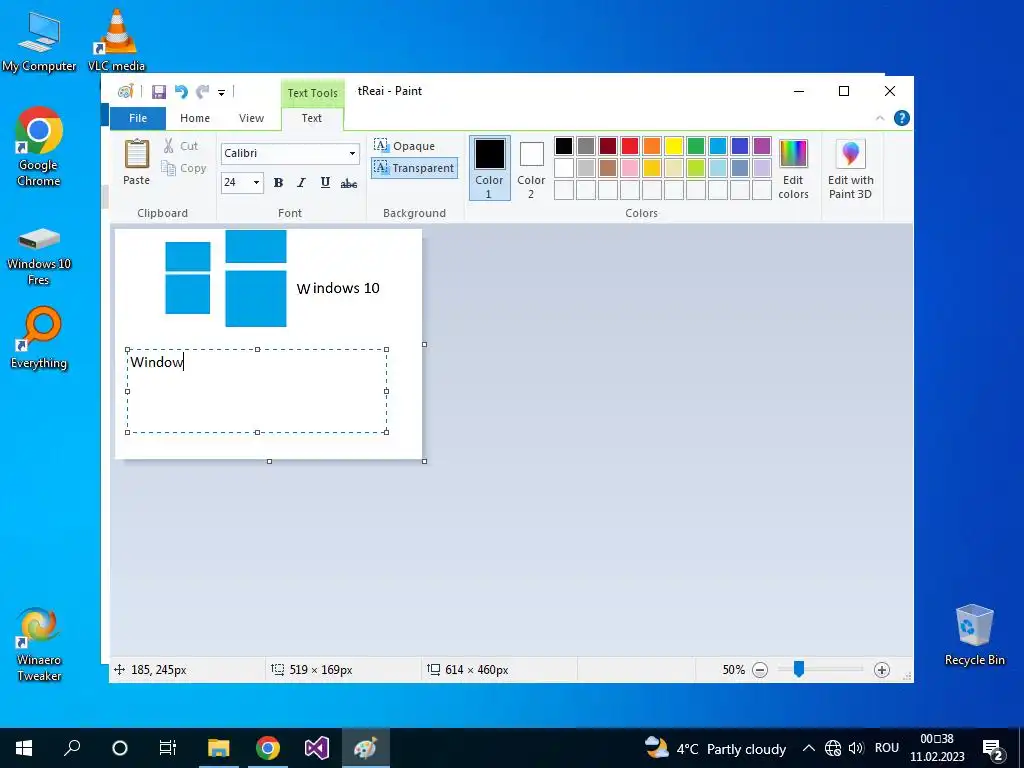The image size is (1024, 768).
Task: Open Visual Studio from taskbar
Action: point(317,748)
